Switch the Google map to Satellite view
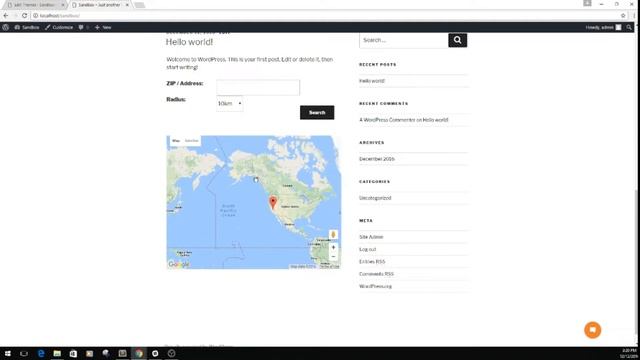 (191, 141)
